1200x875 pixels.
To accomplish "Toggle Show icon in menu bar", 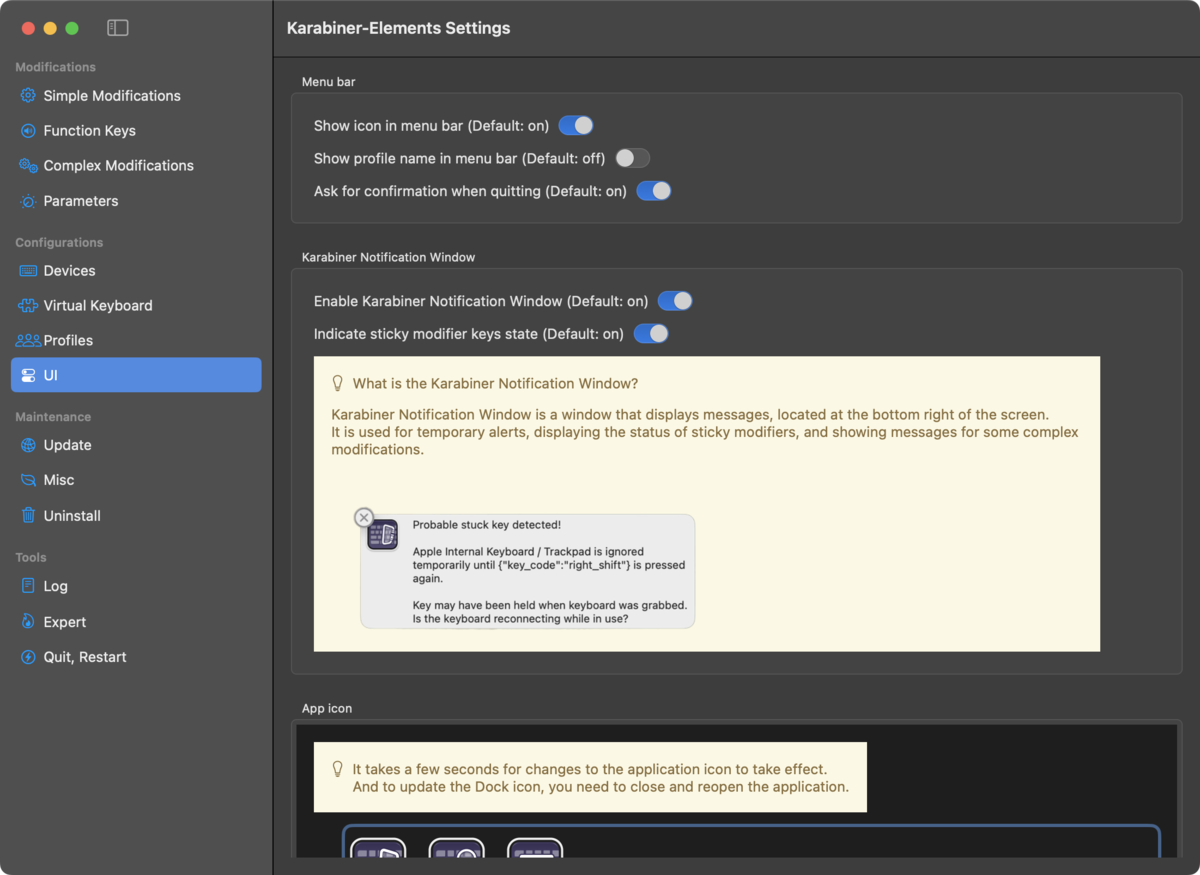I will (x=576, y=125).
